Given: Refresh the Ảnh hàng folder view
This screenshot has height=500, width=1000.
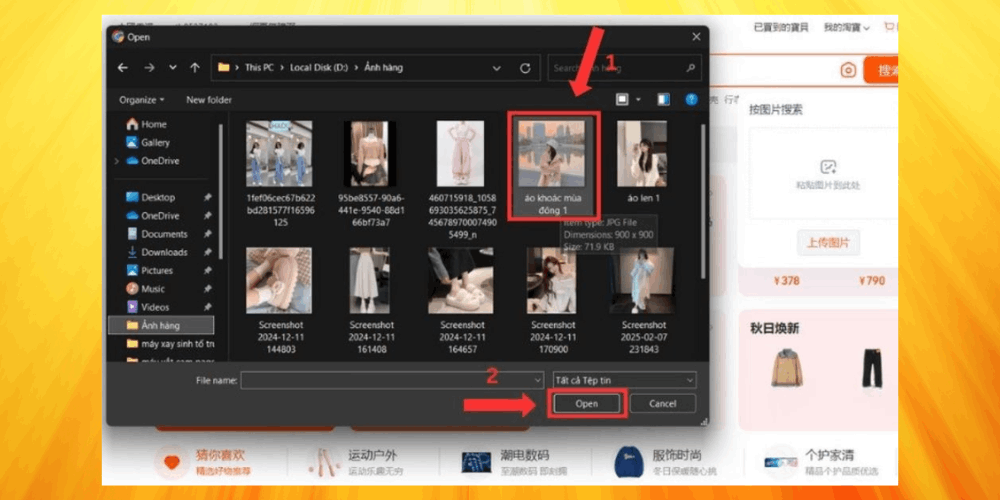Looking at the screenshot, I should [525, 68].
